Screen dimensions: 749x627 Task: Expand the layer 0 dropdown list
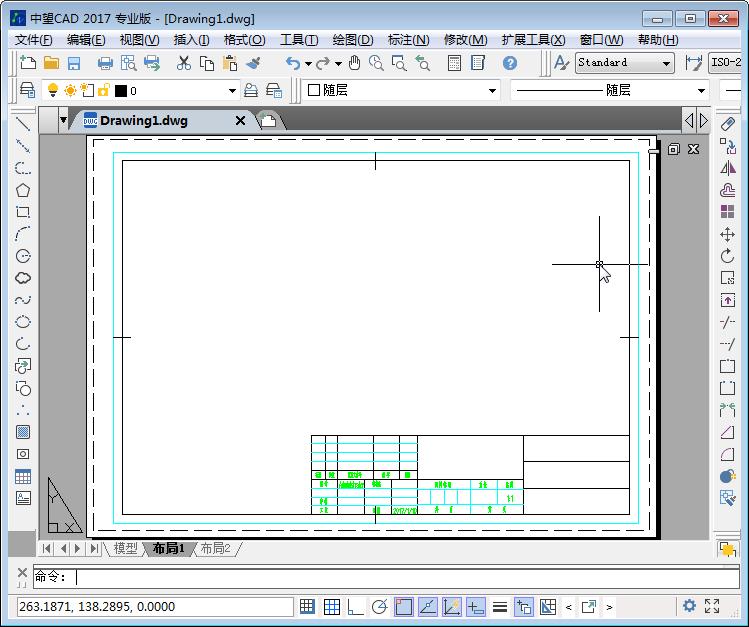tap(232, 91)
